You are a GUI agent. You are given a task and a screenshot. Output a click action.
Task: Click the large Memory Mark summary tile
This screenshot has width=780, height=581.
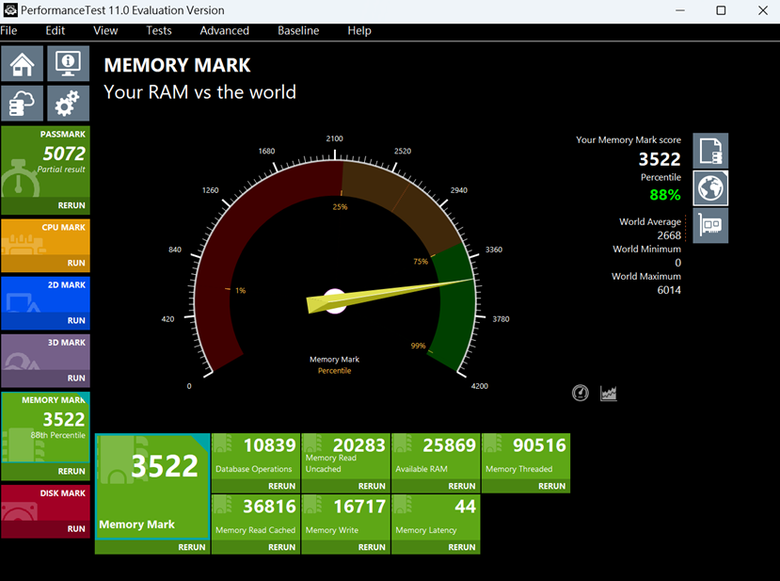(x=152, y=486)
